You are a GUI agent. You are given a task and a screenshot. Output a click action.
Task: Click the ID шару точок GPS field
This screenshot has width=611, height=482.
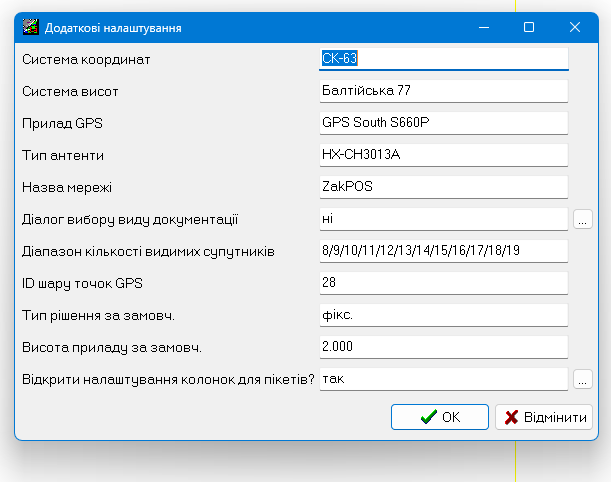pos(442,283)
